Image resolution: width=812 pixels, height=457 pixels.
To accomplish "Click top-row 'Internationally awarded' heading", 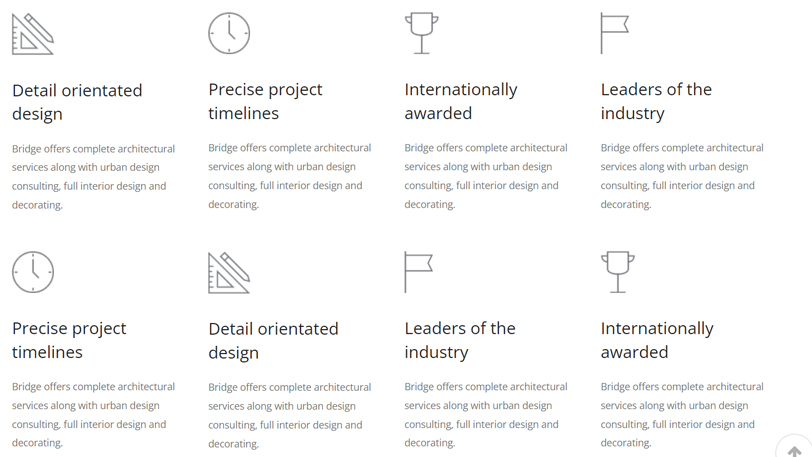I will (x=461, y=101).
